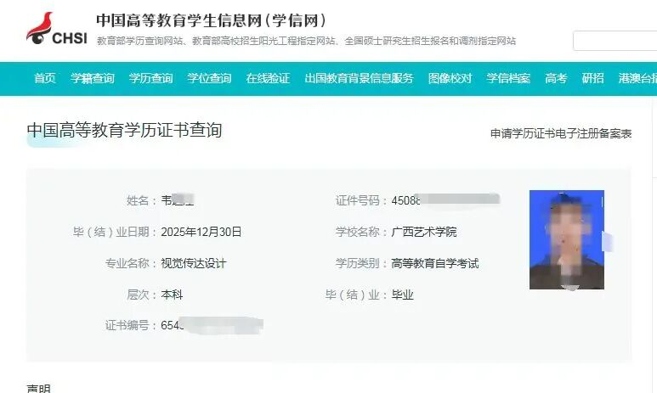Open 出国教育背景信息服务 menu item
Image resolution: width=657 pixels, height=393 pixels.
coord(359,78)
